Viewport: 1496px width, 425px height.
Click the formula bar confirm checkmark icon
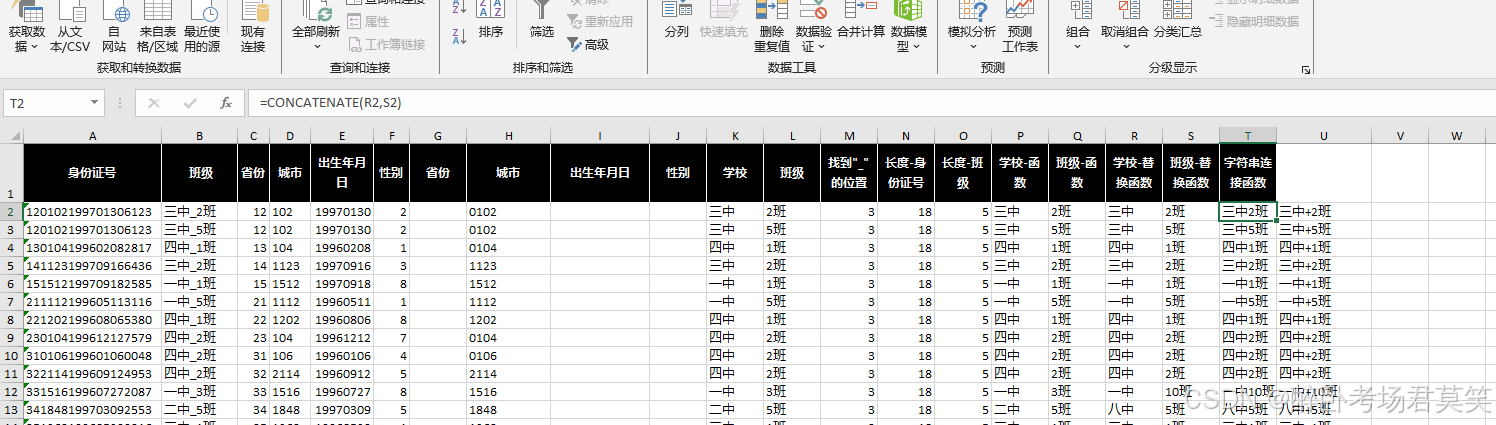click(190, 103)
